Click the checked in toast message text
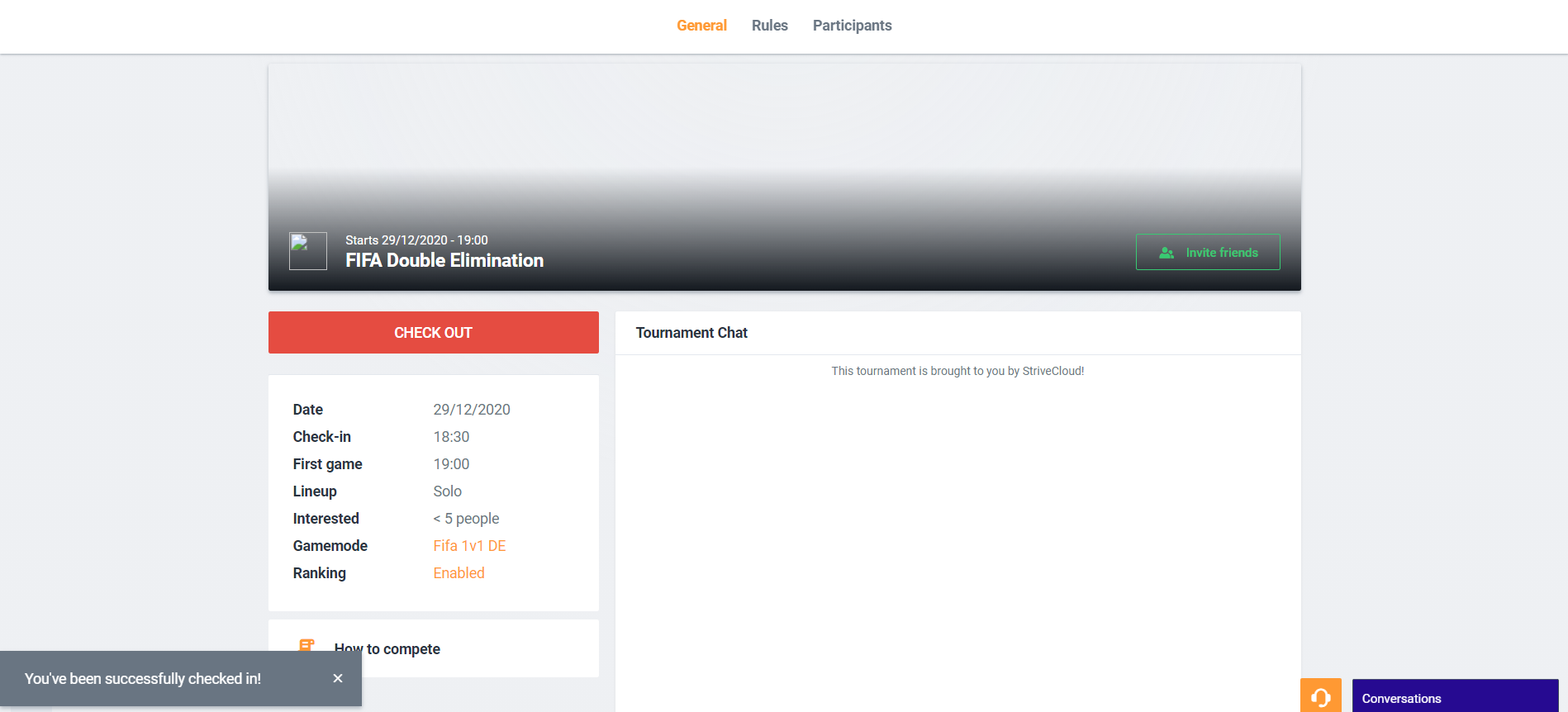The image size is (1568, 712). [x=143, y=679]
